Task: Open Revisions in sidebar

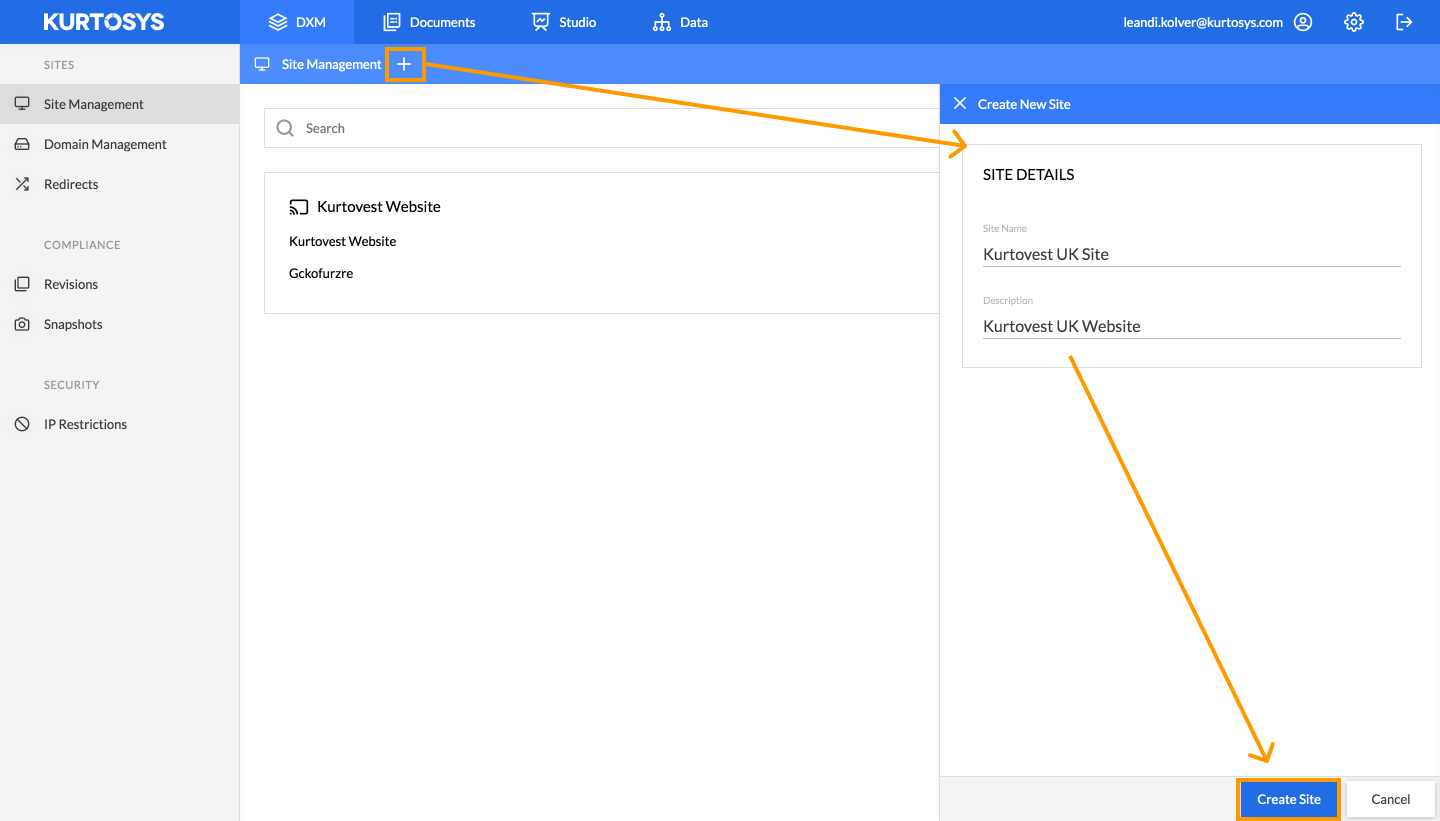Action: pyautogui.click(x=120, y=284)
